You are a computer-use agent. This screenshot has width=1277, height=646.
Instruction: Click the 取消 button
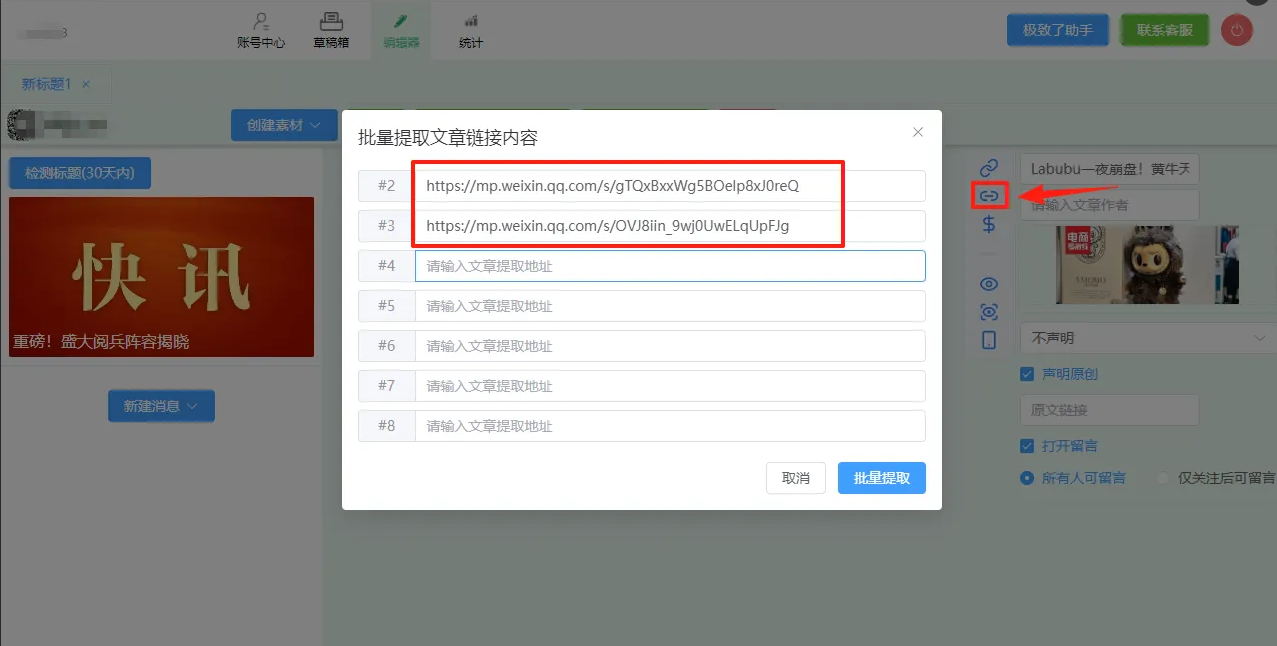click(x=795, y=478)
